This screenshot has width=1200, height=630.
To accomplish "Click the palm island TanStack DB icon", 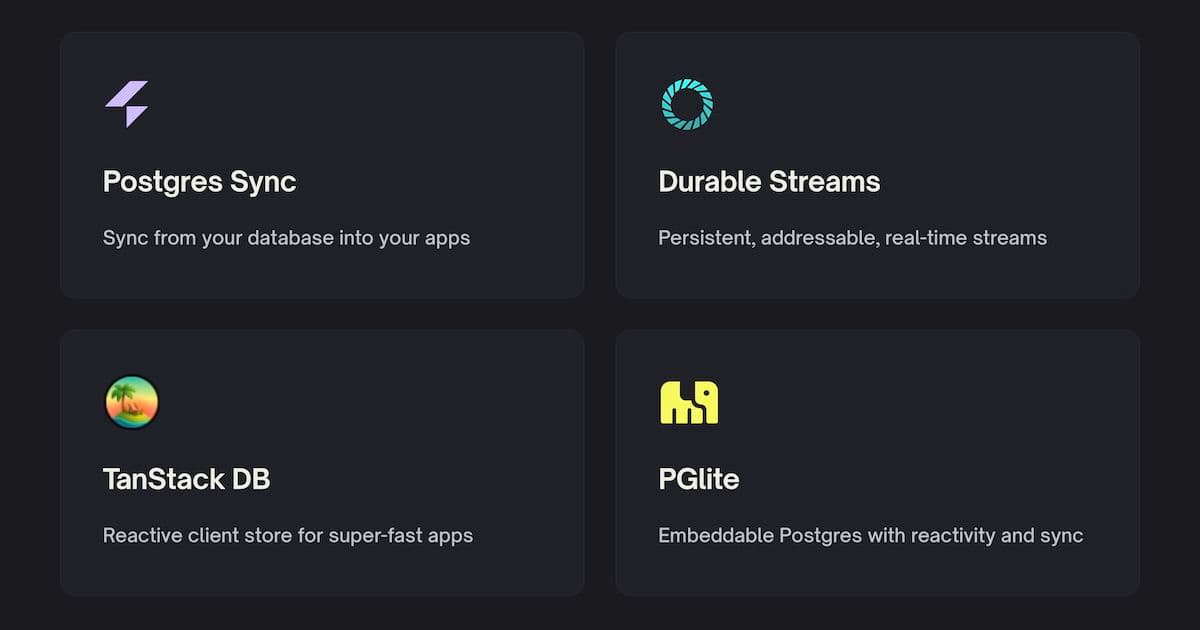I will 131,402.
